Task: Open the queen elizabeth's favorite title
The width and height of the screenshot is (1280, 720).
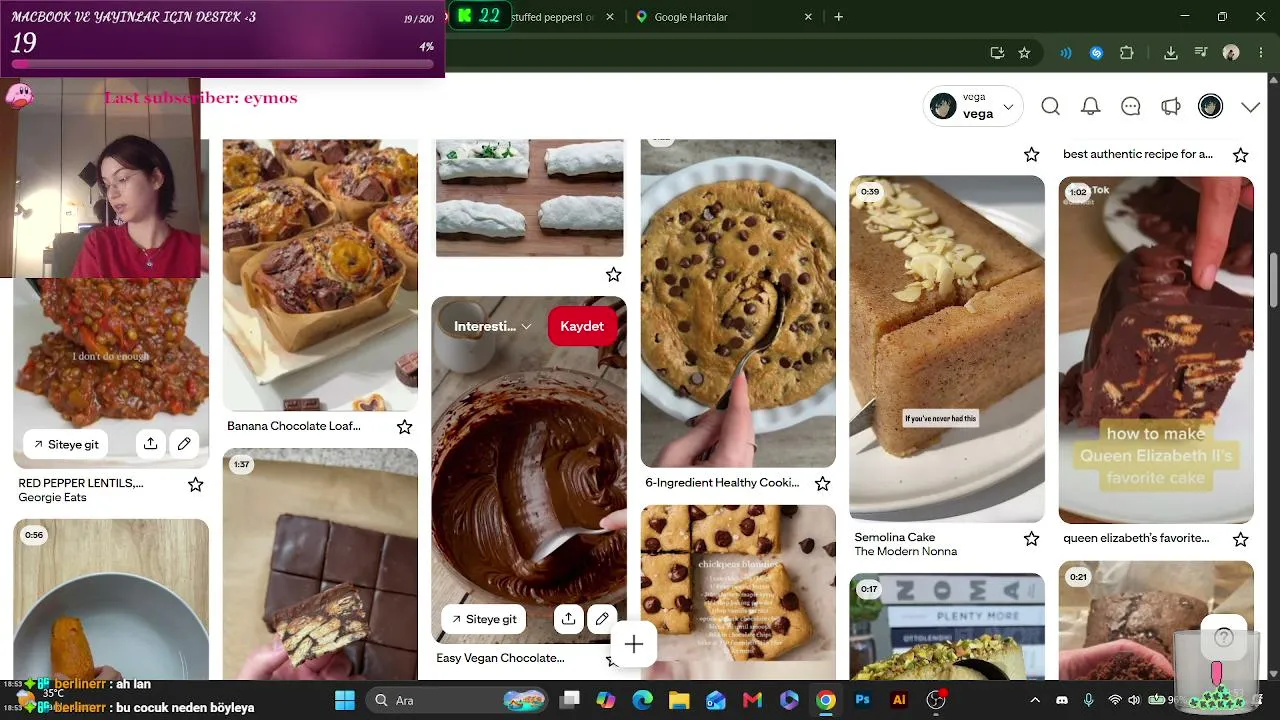Action: click(1136, 538)
